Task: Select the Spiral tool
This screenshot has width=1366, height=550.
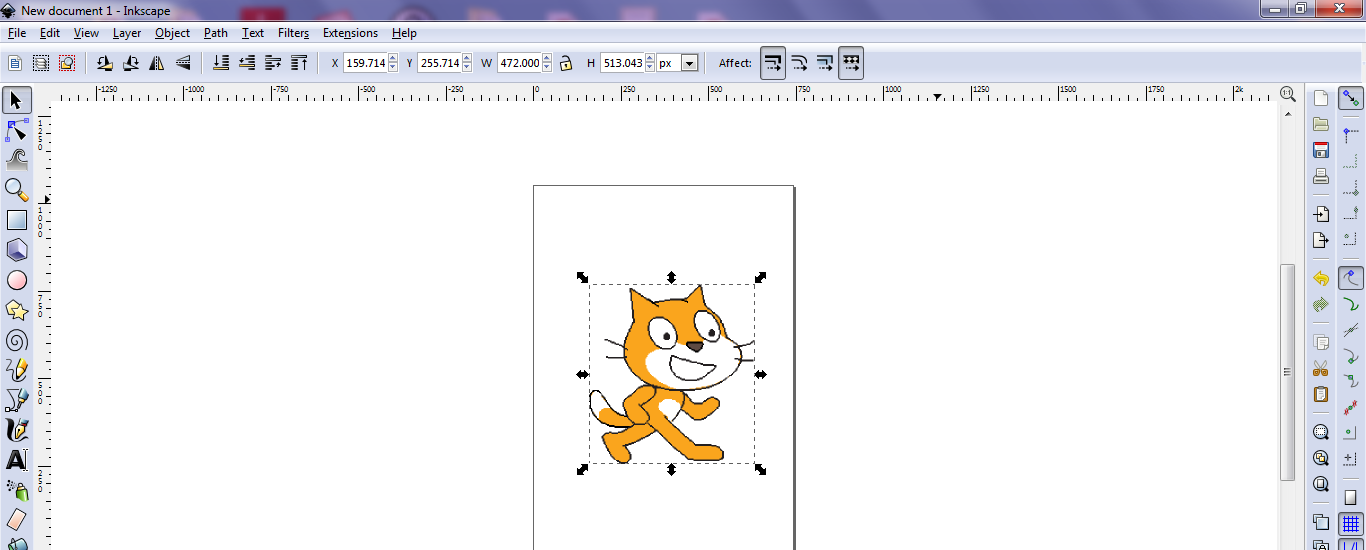Action: (16, 340)
